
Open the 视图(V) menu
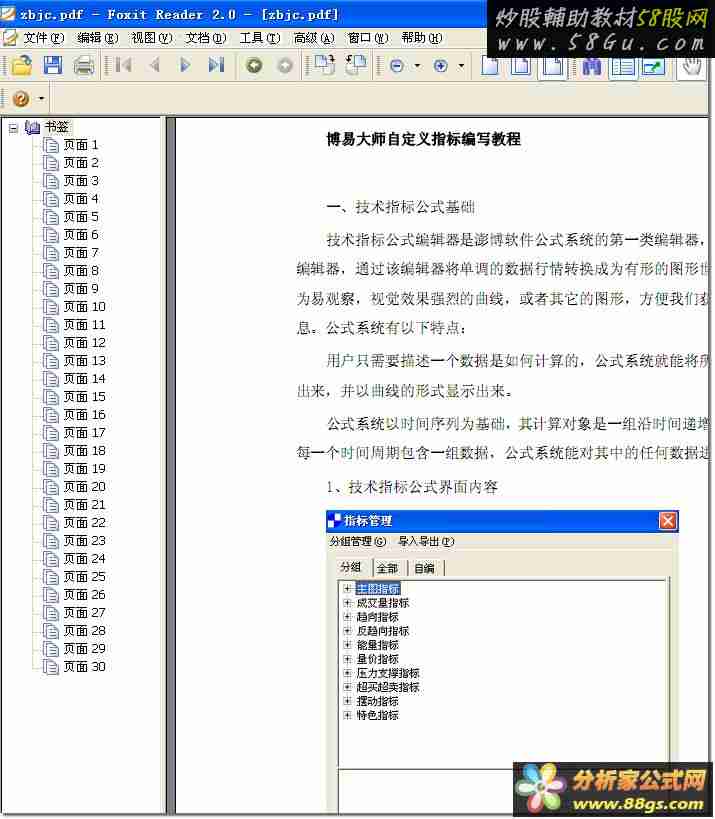[151, 38]
